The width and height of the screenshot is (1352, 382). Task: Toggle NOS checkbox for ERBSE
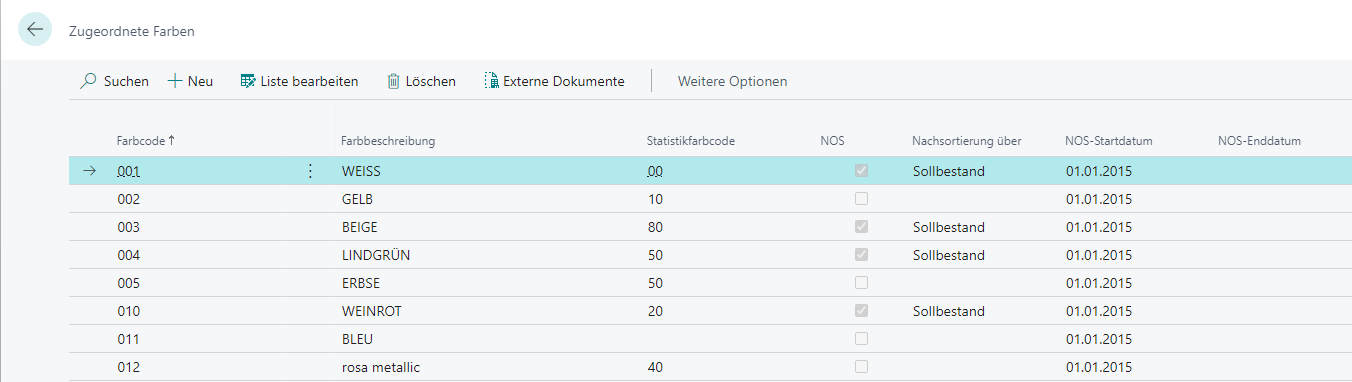coord(861,283)
